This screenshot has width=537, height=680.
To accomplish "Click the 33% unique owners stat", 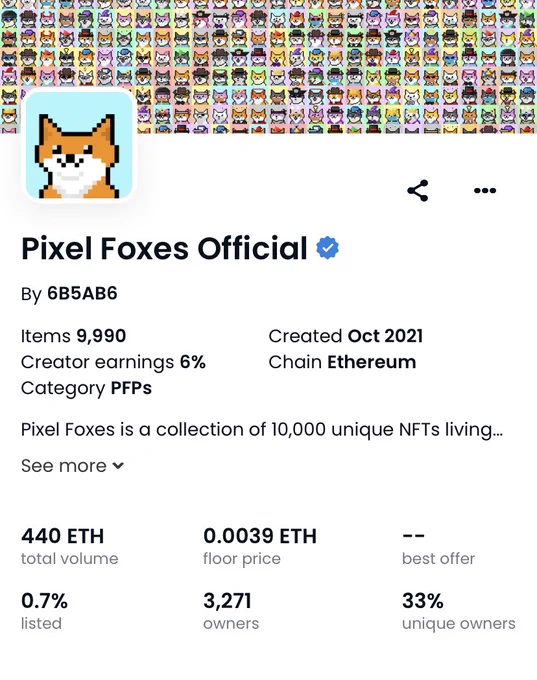I will [x=458, y=611].
